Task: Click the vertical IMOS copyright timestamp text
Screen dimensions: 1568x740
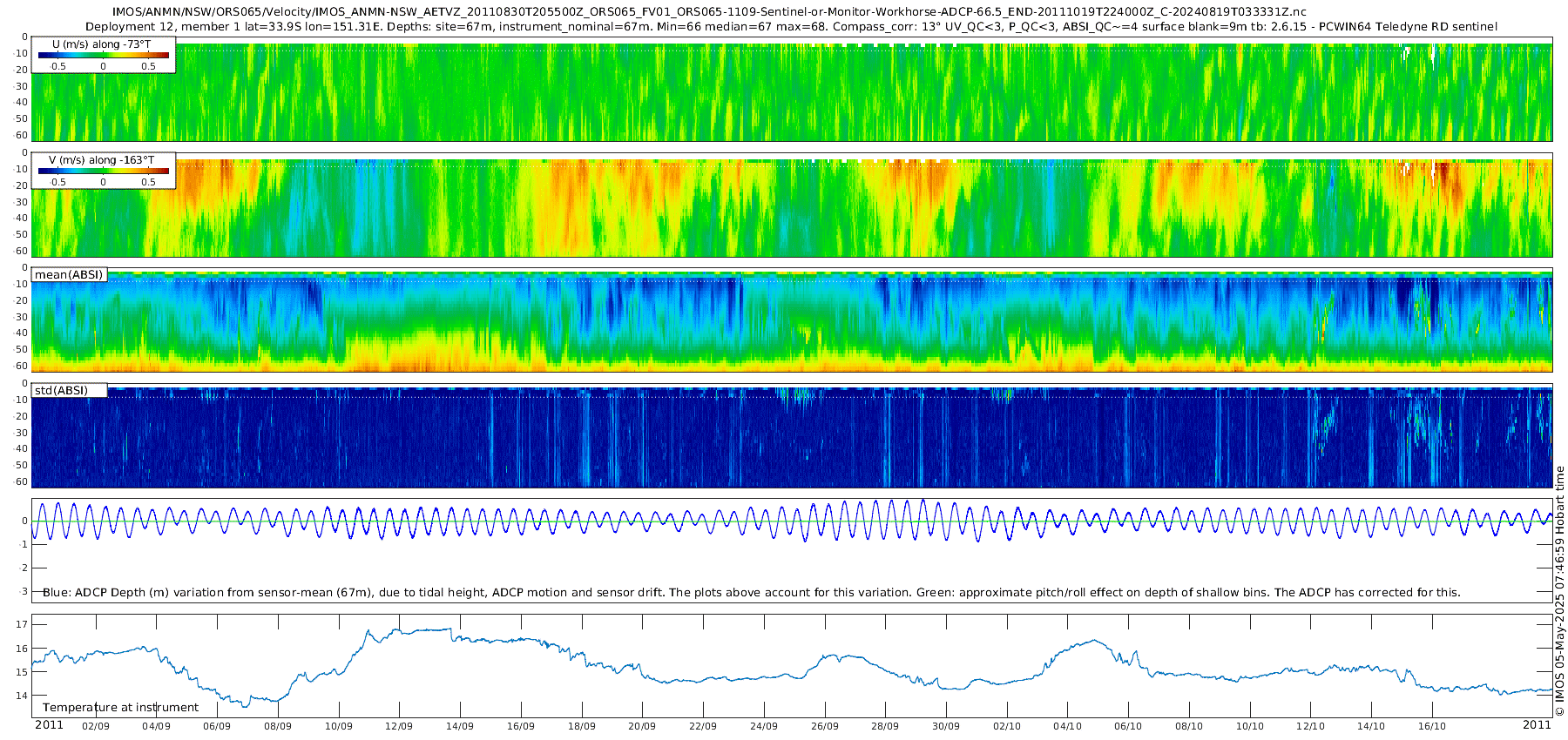Action: (x=1559, y=592)
